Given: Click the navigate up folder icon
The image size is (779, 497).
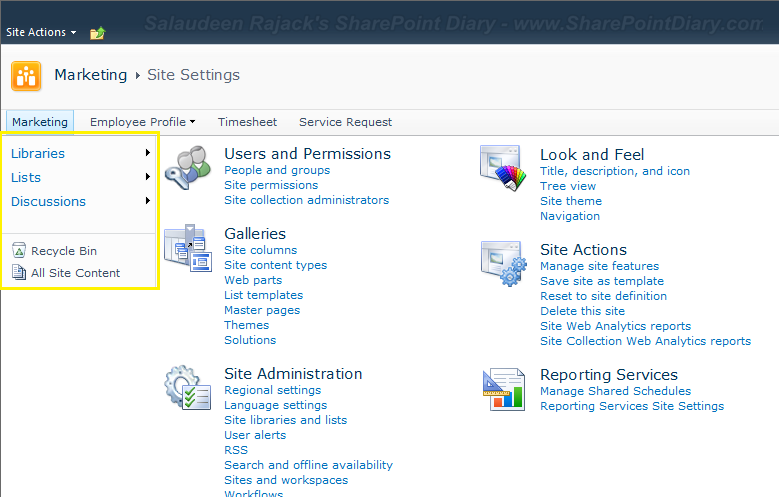Looking at the screenshot, I should click(97, 33).
